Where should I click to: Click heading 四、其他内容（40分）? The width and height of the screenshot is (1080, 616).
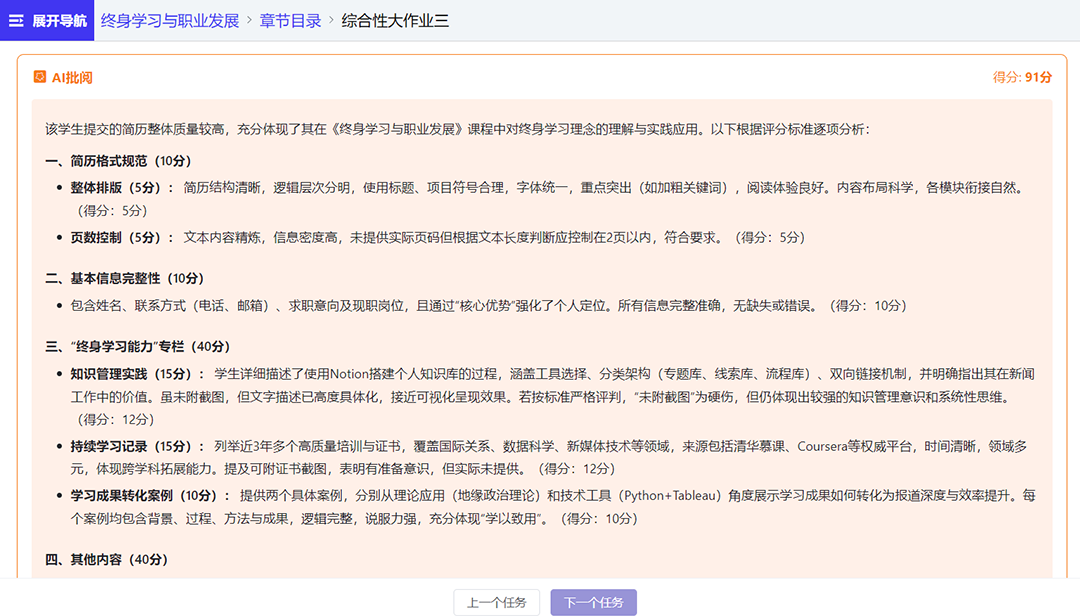107,559
